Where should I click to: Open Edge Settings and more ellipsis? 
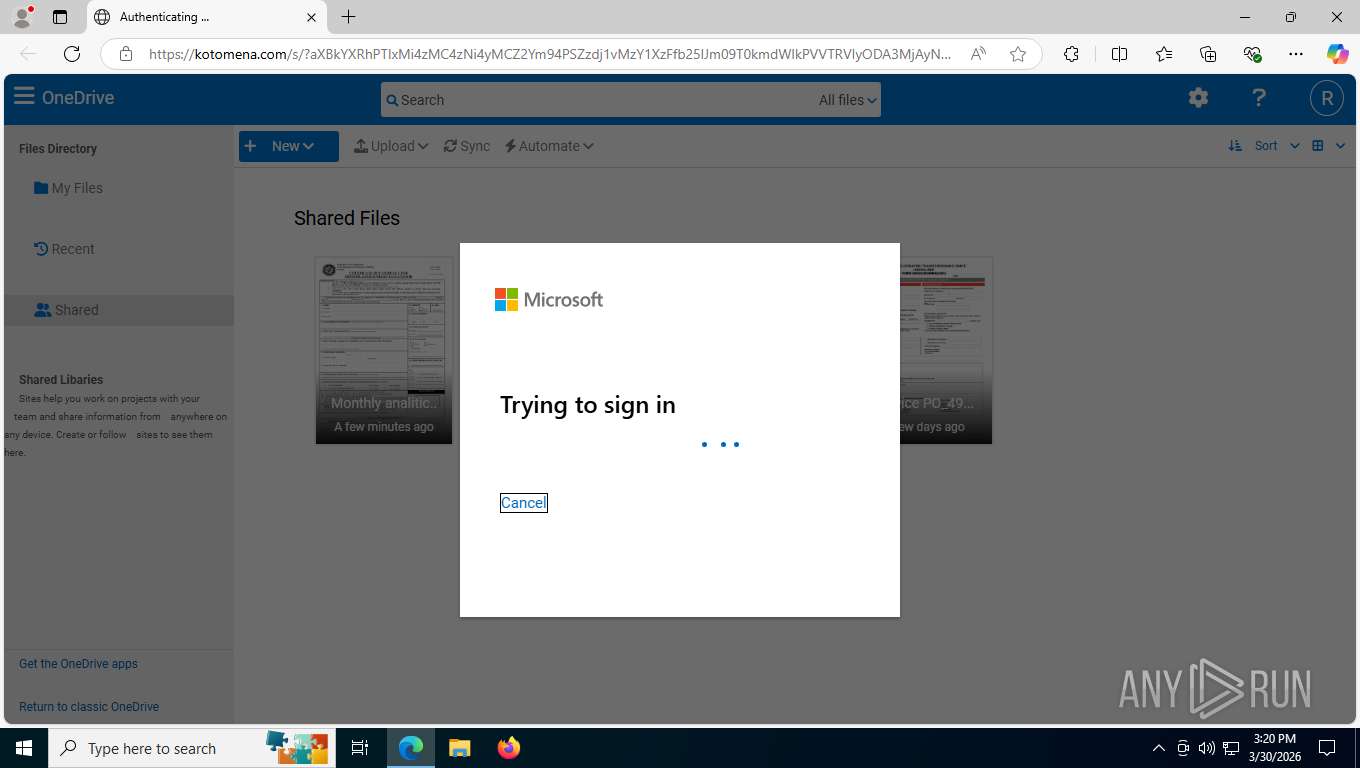(x=1296, y=54)
